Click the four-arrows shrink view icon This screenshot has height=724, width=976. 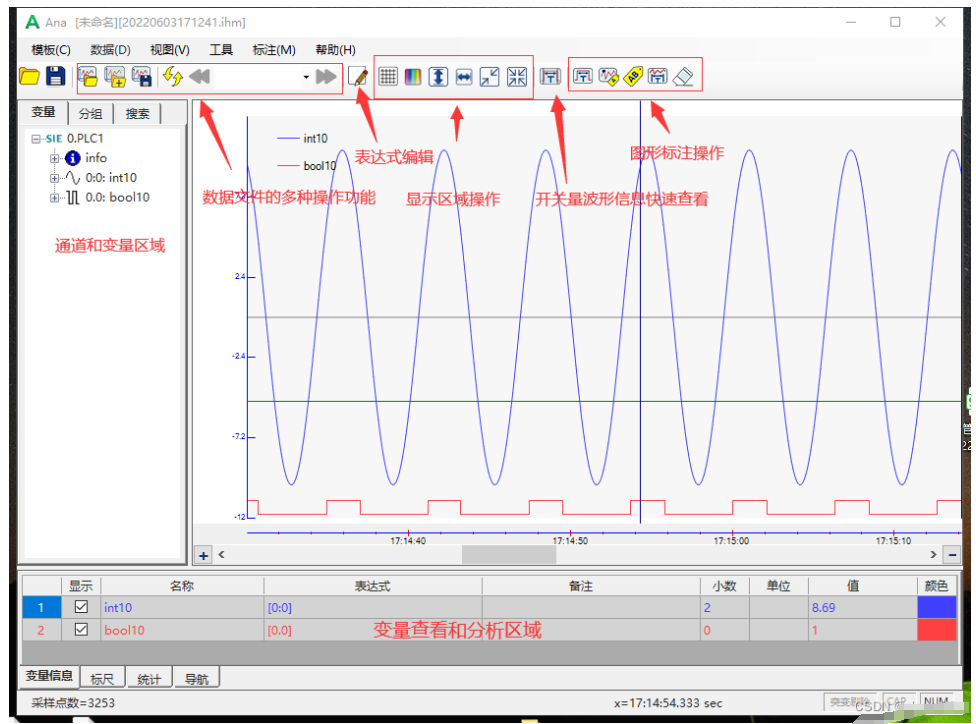click(x=517, y=77)
